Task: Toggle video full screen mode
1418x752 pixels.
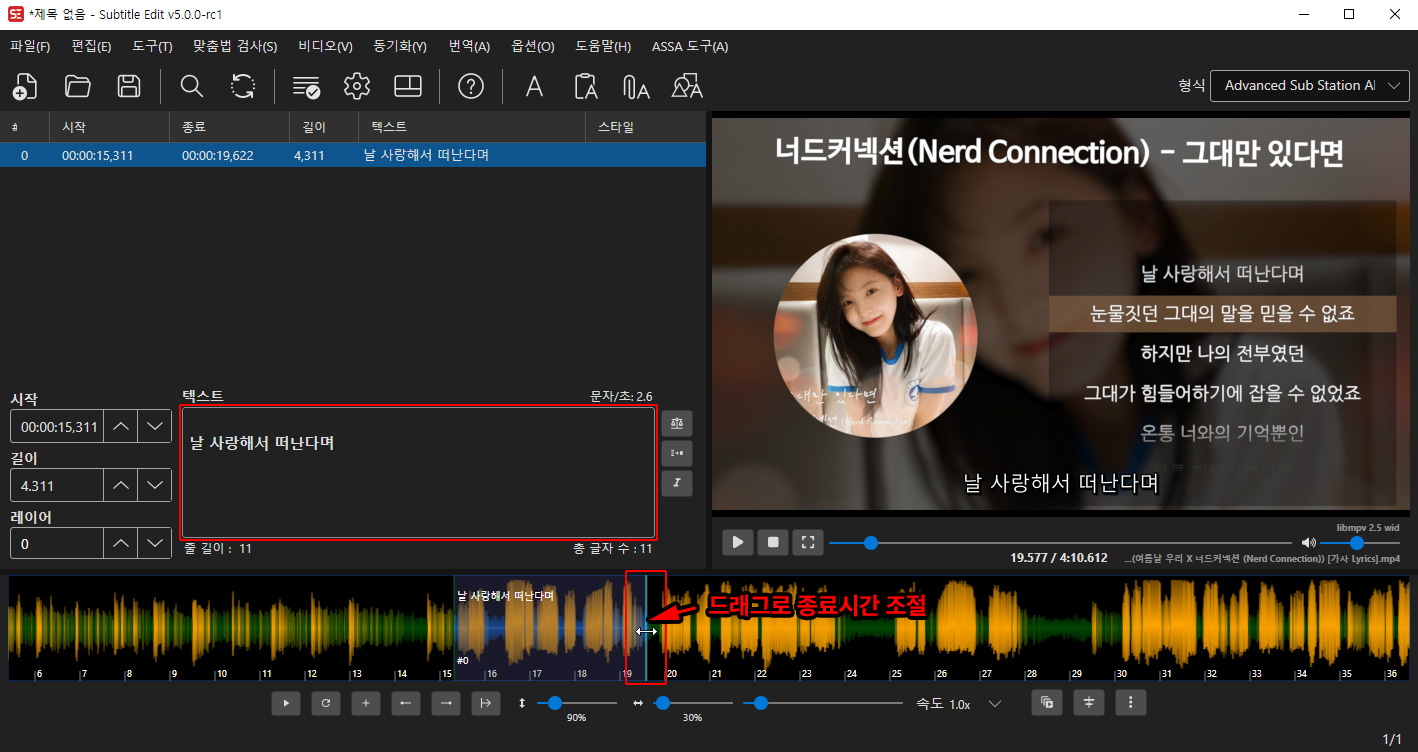Action: click(x=808, y=542)
